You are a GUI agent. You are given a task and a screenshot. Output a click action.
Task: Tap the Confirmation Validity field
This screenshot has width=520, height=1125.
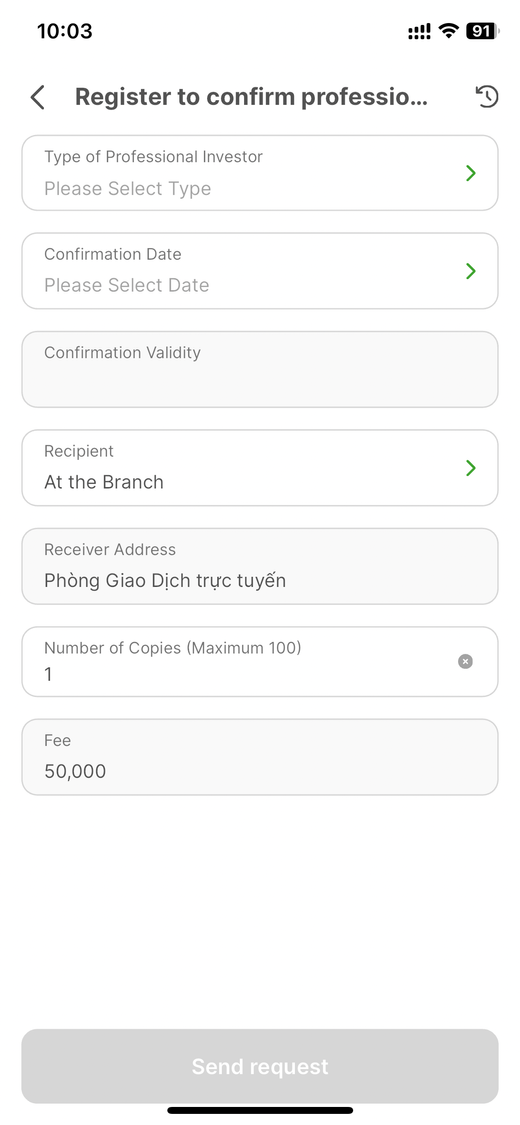pos(260,369)
